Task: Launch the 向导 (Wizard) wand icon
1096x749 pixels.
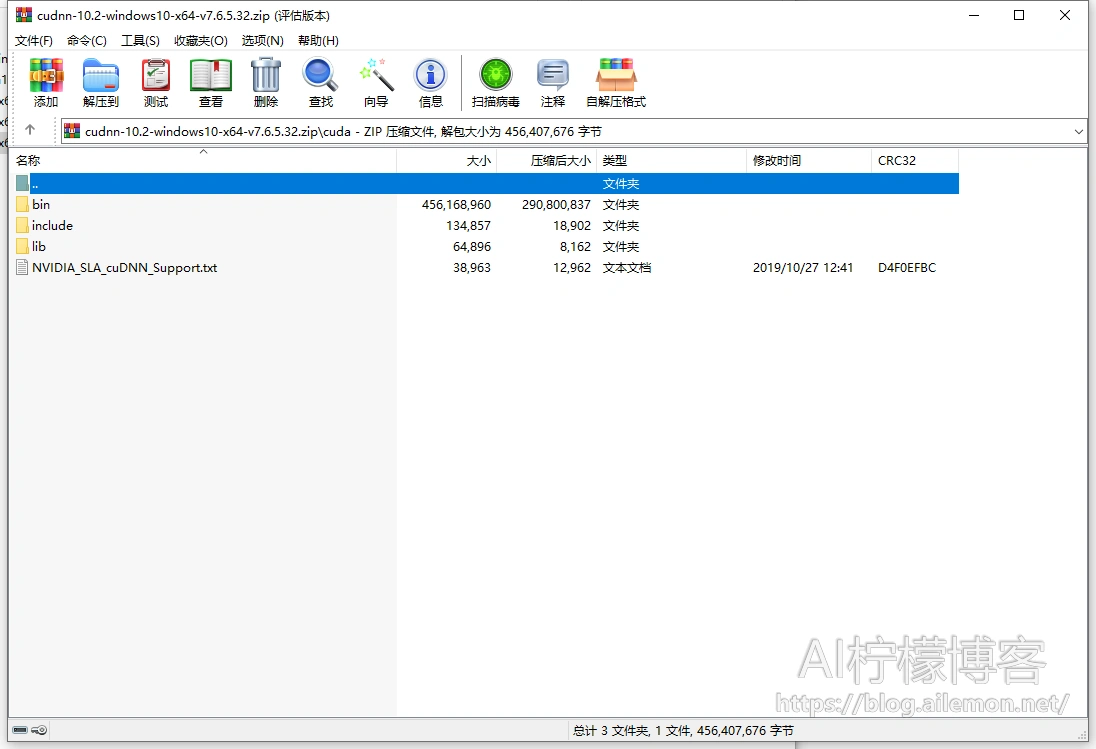Action: [x=376, y=75]
